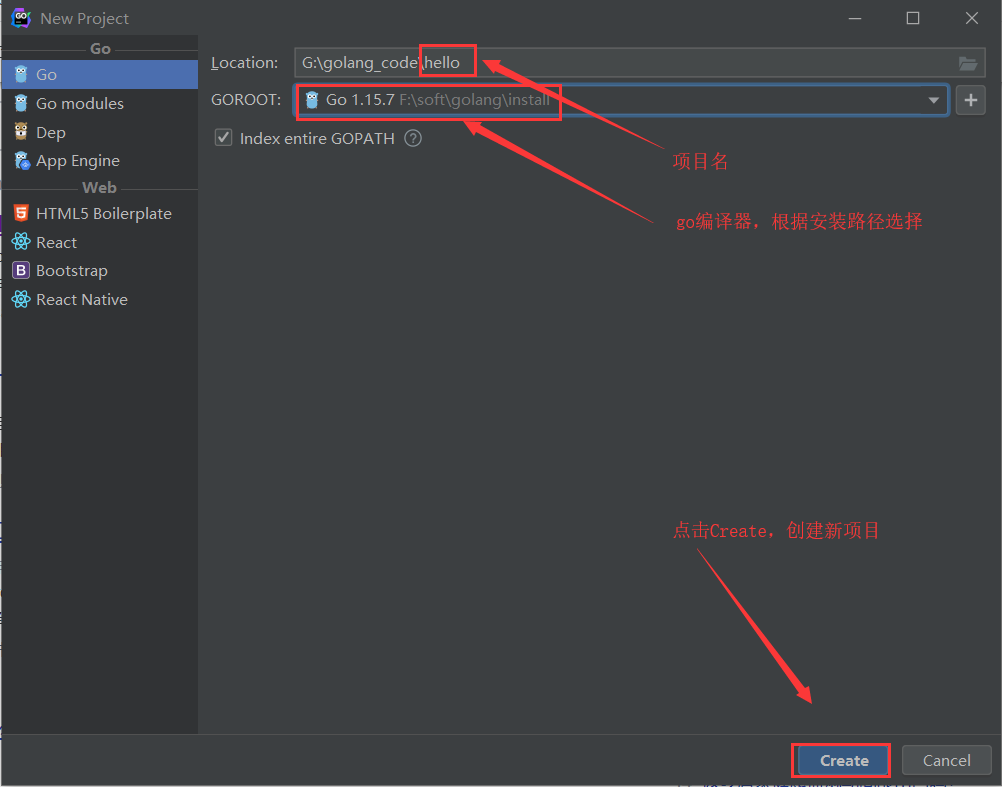Minimize the New Project window
The image size is (1002, 787).
coord(855,19)
